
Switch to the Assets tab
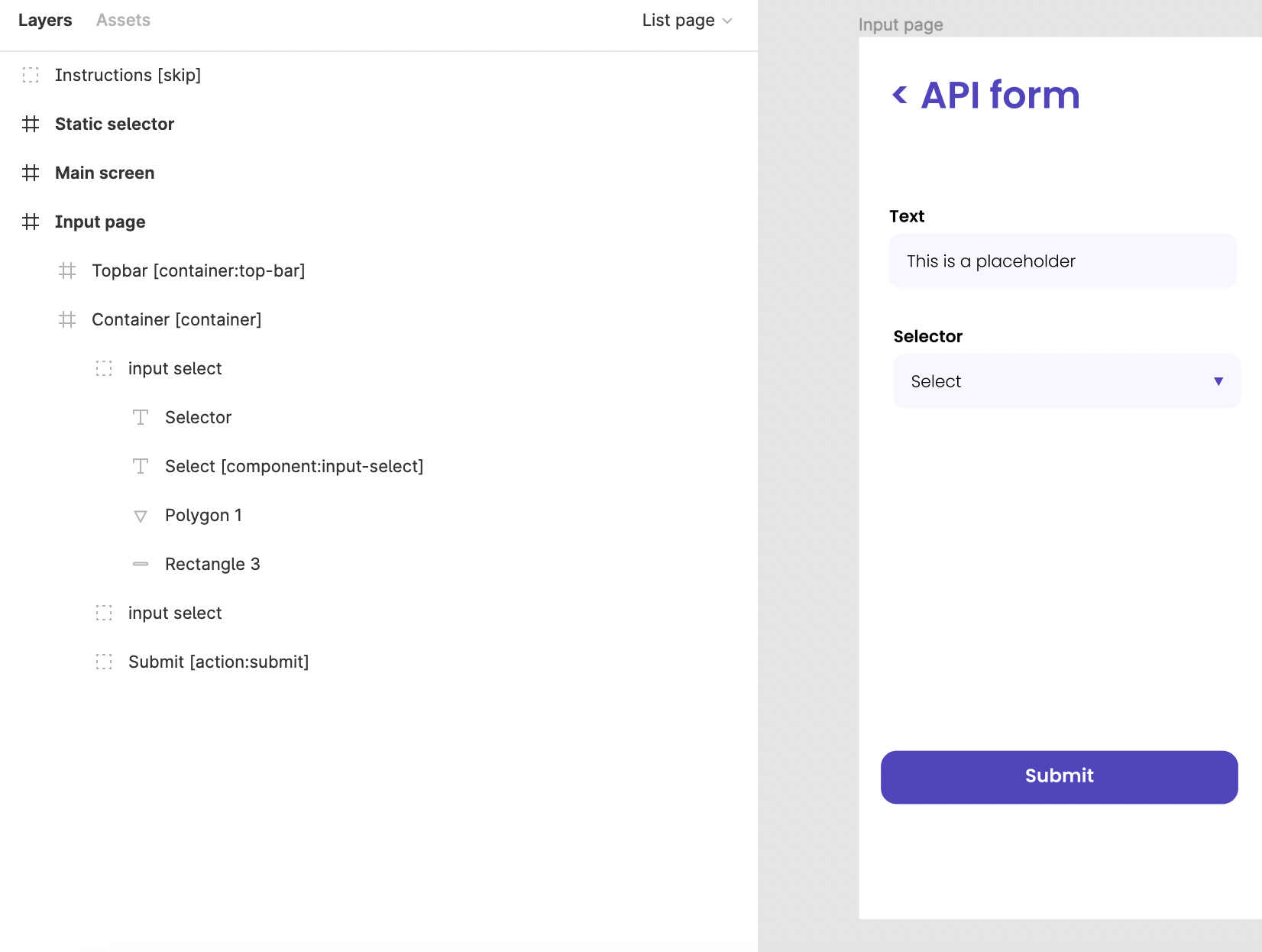123,21
